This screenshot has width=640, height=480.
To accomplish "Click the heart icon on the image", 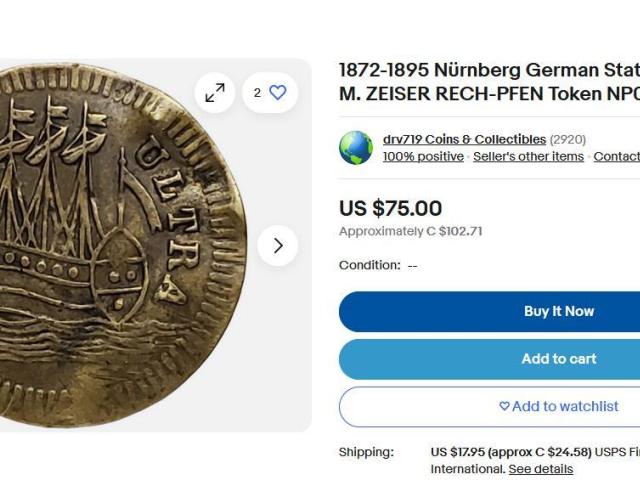I will [277, 93].
